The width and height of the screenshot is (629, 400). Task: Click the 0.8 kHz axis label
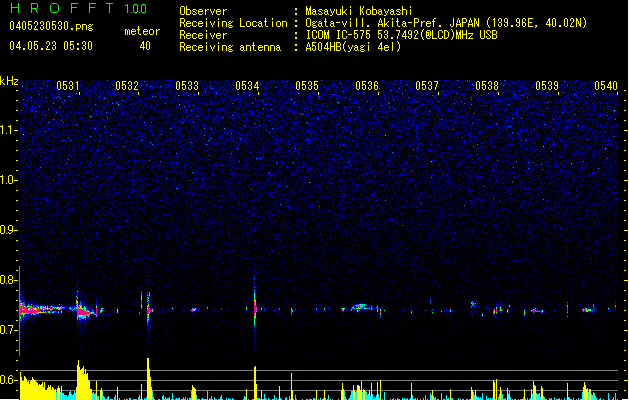click(x=9, y=280)
